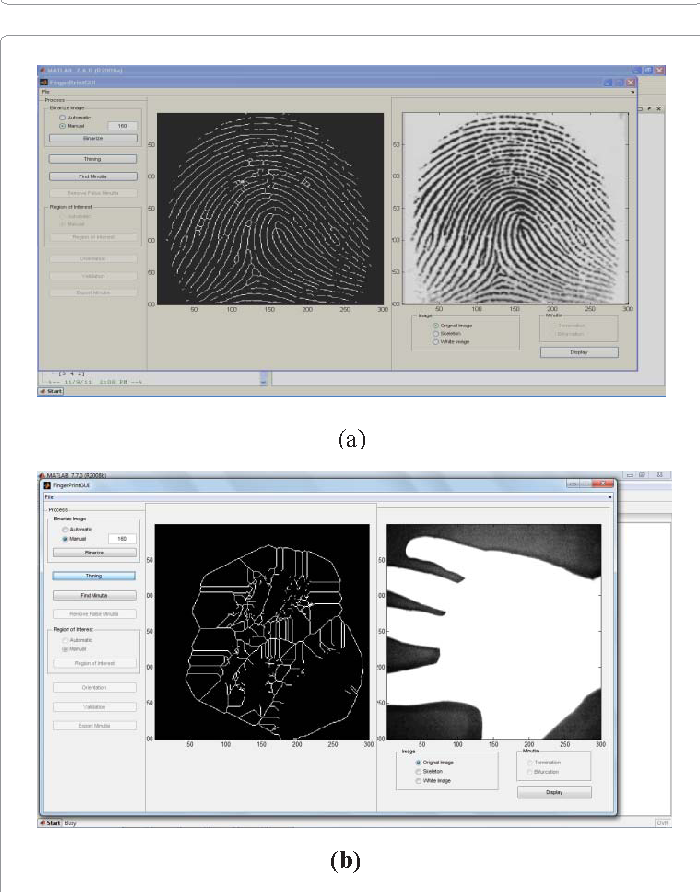Select Automatic binarize option in window (b)

tap(65, 530)
